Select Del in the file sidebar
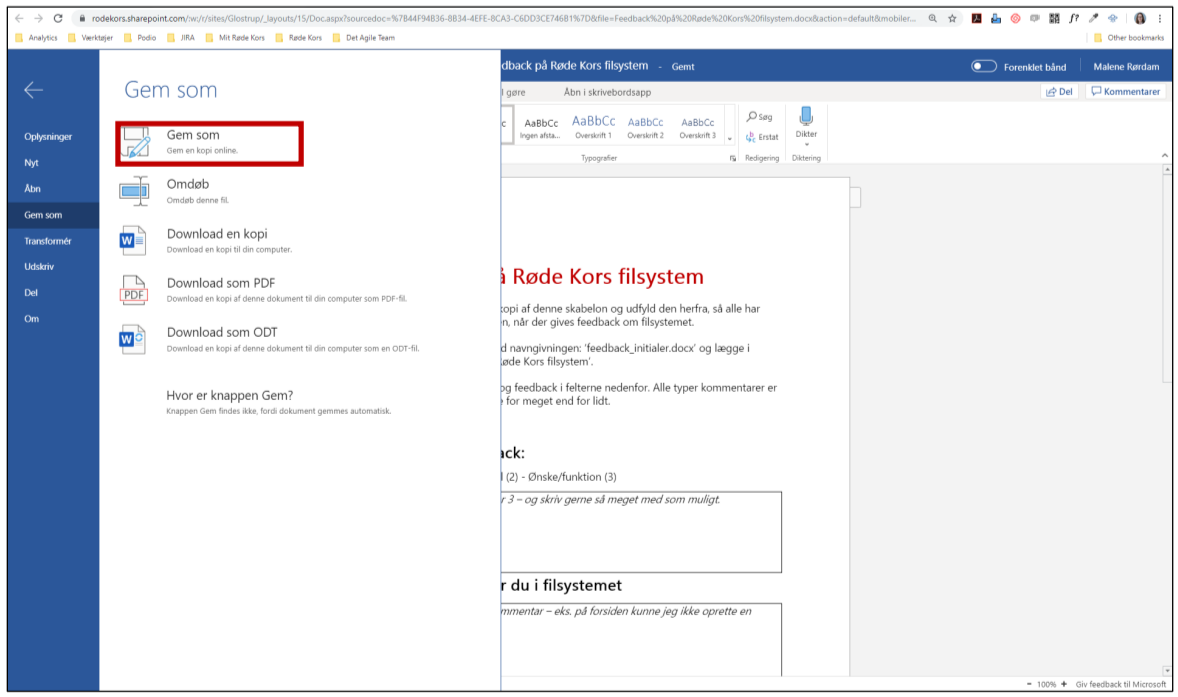 31,293
